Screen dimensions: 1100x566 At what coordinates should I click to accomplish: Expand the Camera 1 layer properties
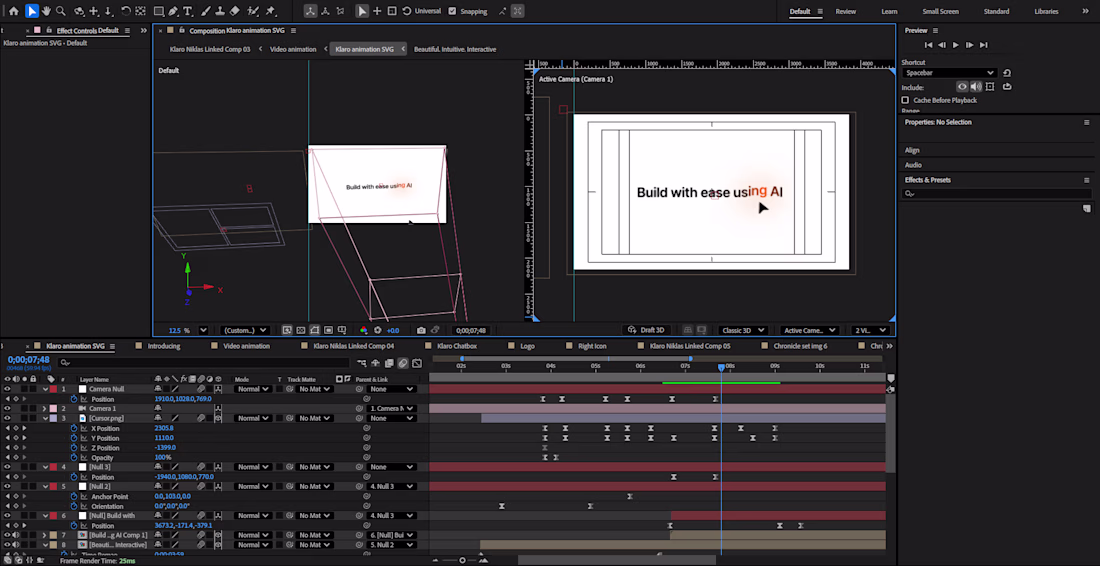tap(45, 409)
